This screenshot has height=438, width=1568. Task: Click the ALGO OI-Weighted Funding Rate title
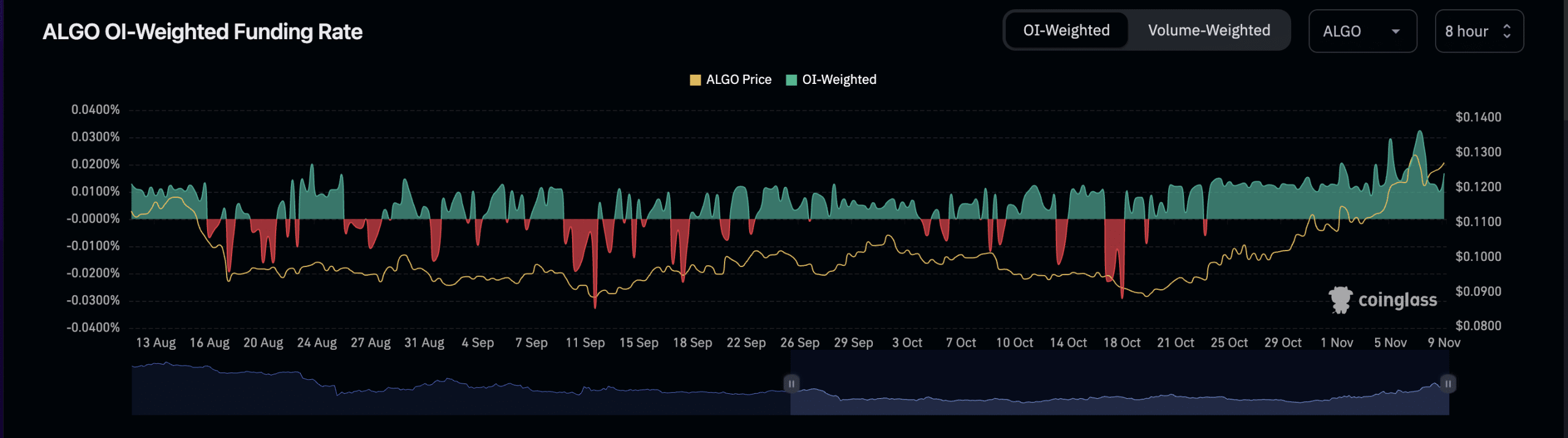(203, 32)
